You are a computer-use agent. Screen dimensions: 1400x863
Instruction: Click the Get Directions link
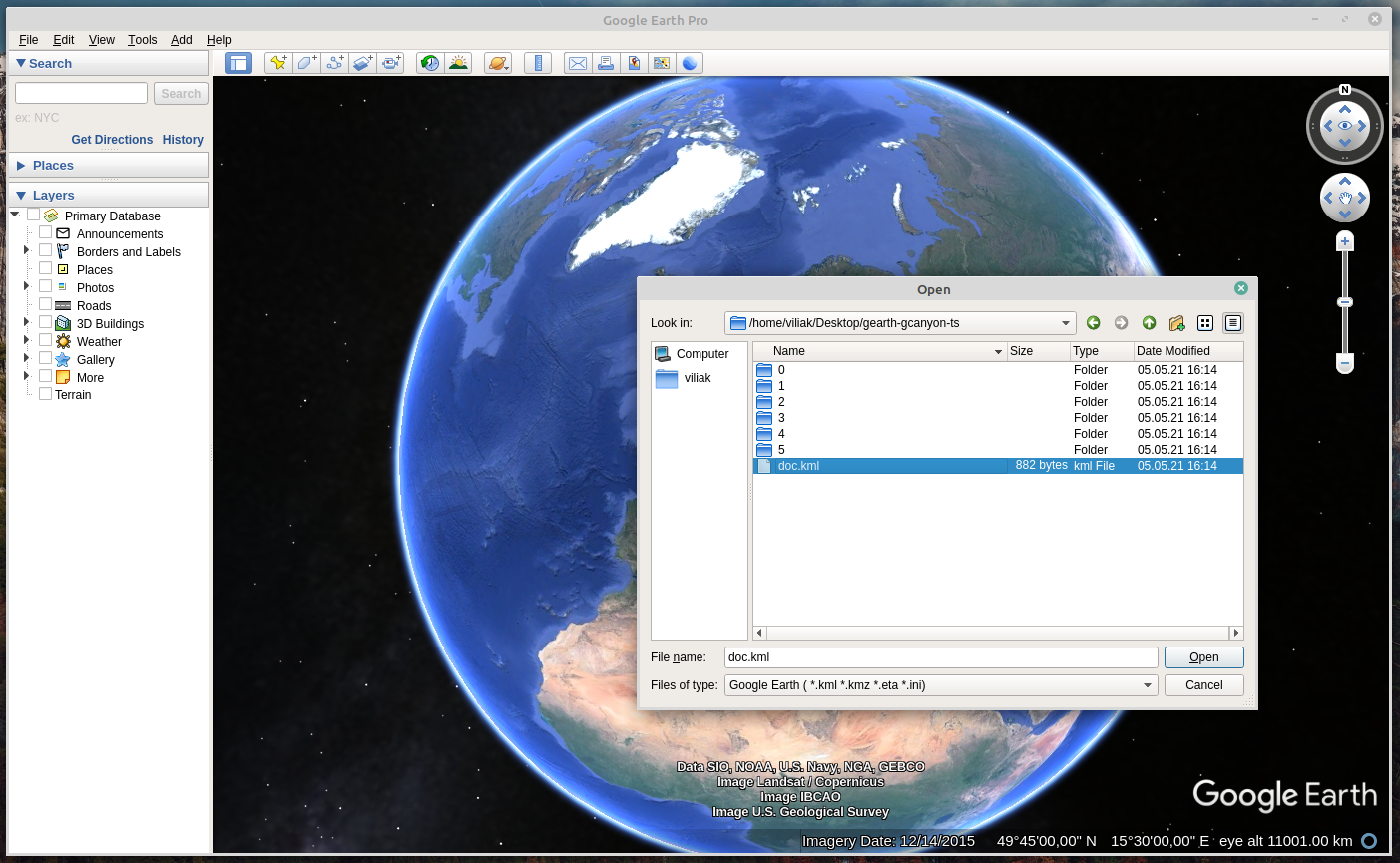pyautogui.click(x=112, y=140)
